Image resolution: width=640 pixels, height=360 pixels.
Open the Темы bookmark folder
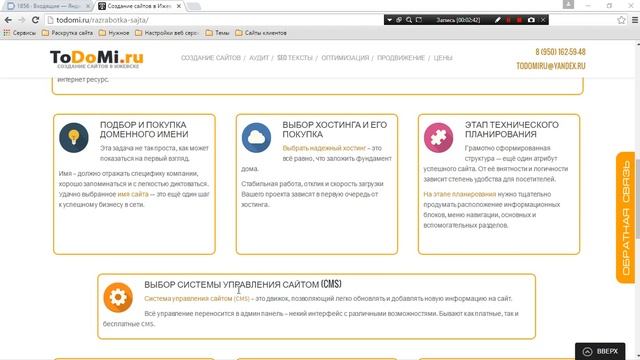(218, 33)
